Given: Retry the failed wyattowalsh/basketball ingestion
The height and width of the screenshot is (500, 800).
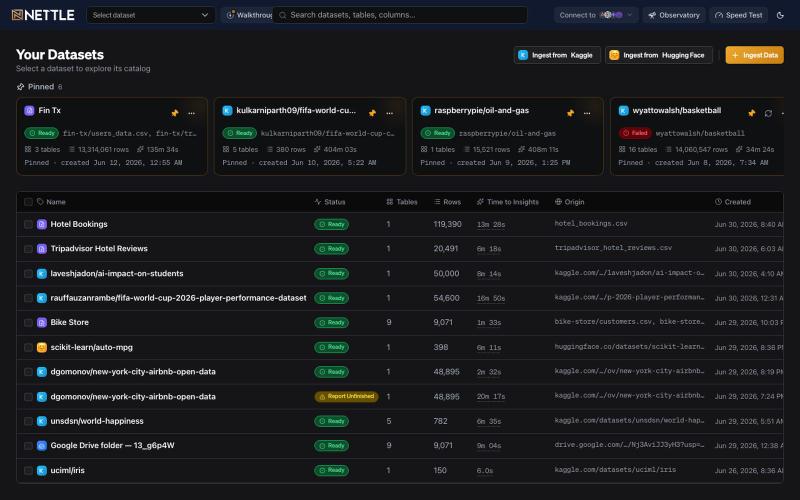Looking at the screenshot, I should [x=768, y=113].
